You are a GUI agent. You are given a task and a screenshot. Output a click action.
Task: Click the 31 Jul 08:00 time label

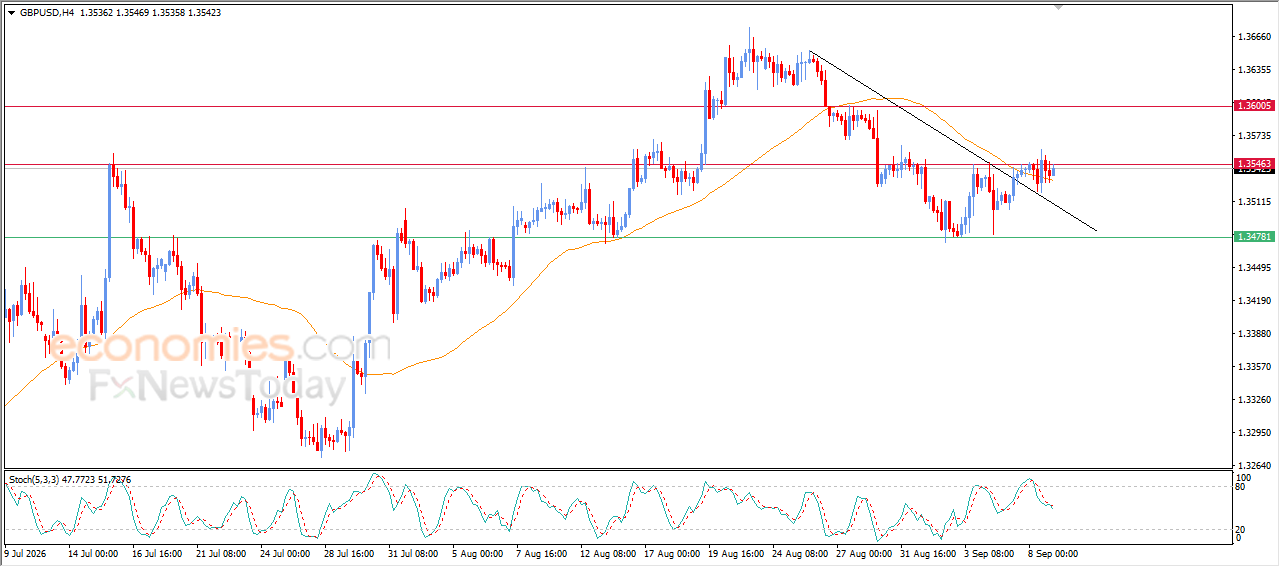click(x=412, y=552)
